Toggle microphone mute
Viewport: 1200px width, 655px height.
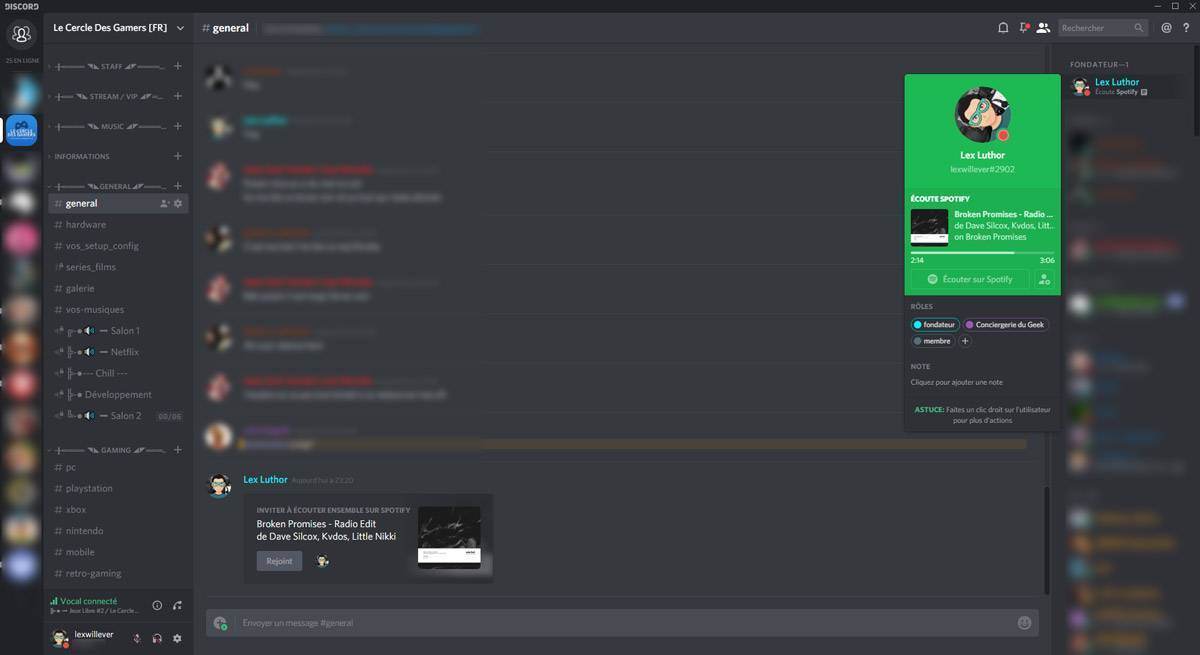point(137,638)
